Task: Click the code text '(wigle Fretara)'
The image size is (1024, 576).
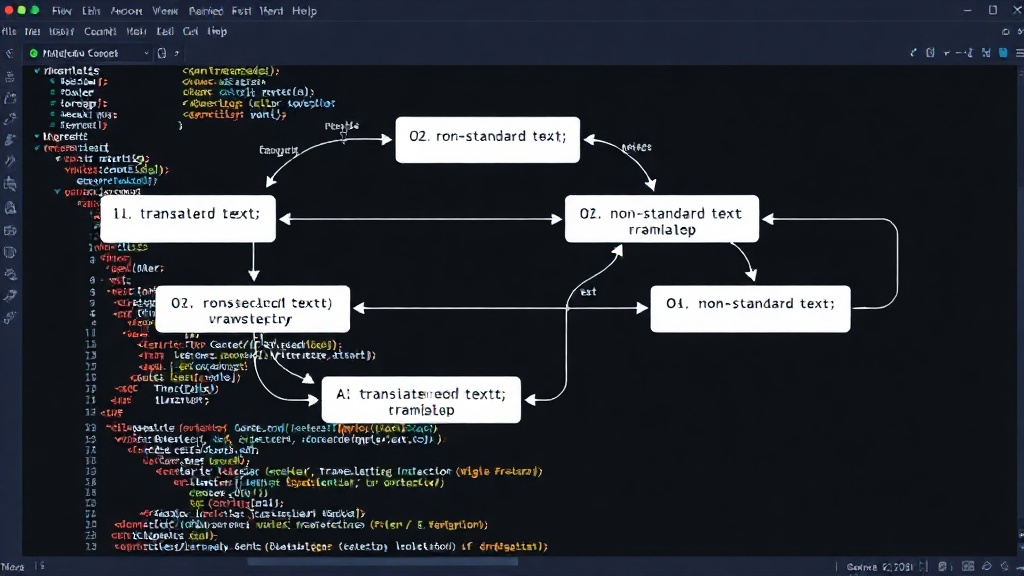Action: (499, 471)
